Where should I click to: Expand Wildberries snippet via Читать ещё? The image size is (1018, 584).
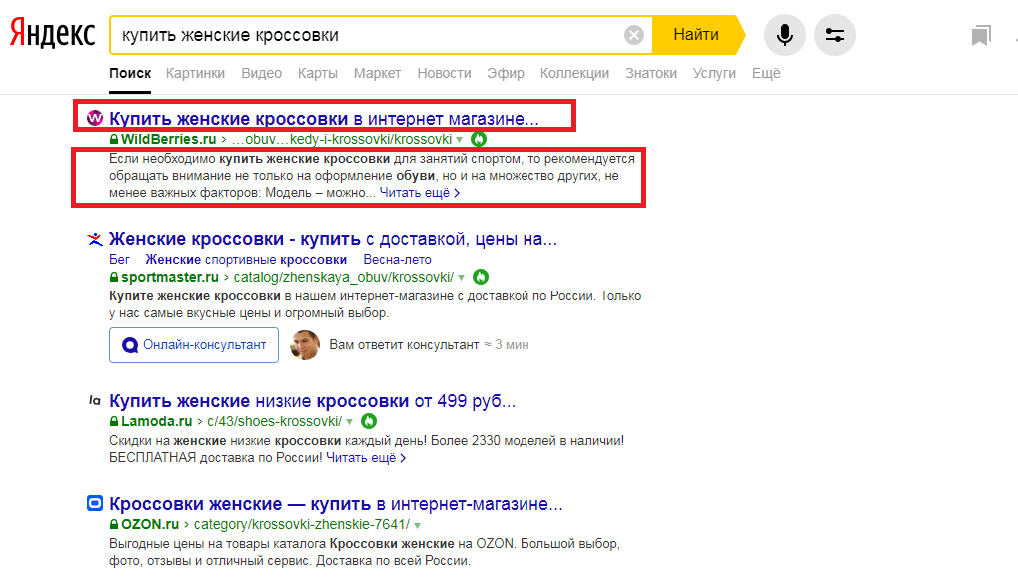[x=419, y=193]
